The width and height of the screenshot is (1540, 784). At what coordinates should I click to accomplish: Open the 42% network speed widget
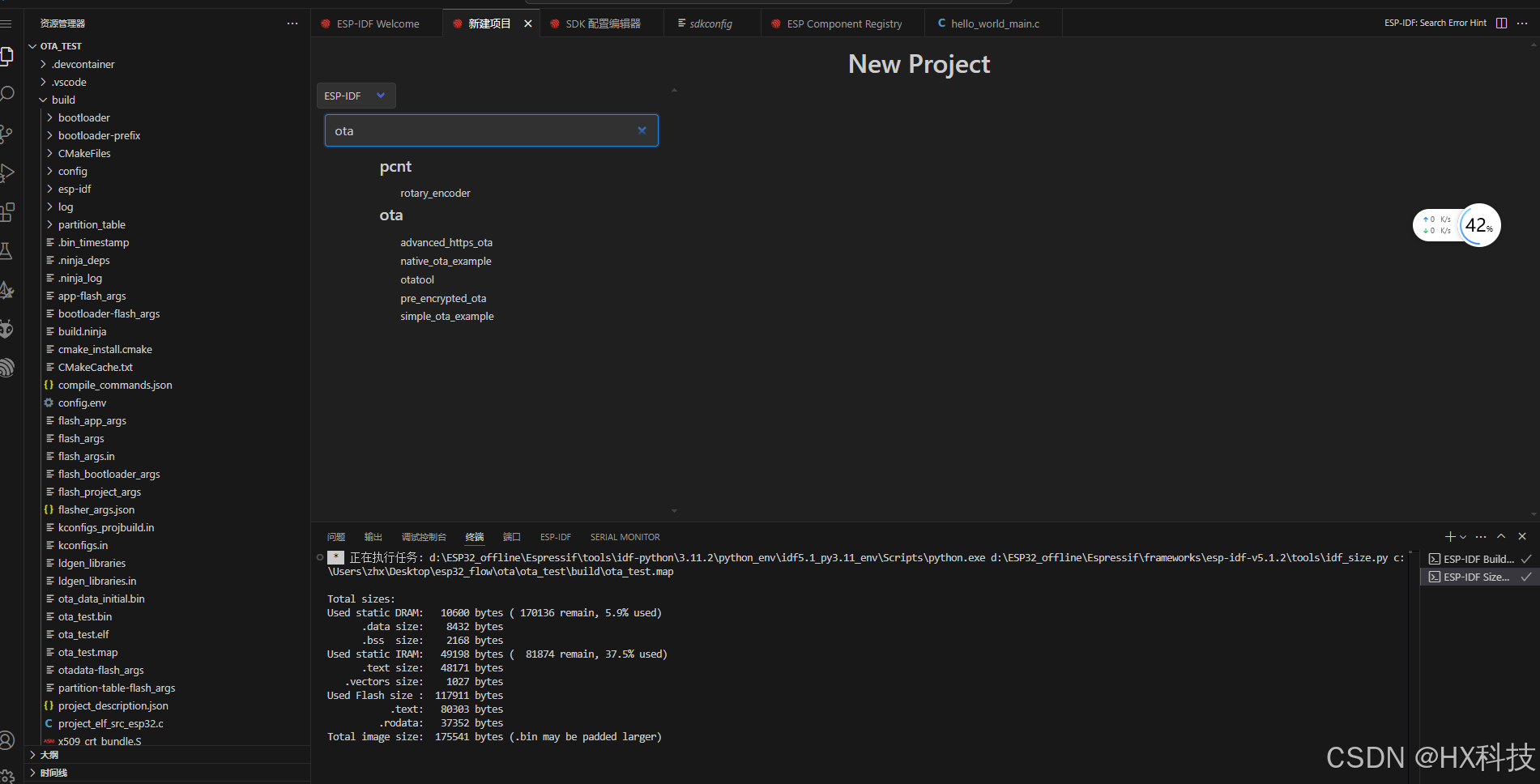[x=1479, y=225]
